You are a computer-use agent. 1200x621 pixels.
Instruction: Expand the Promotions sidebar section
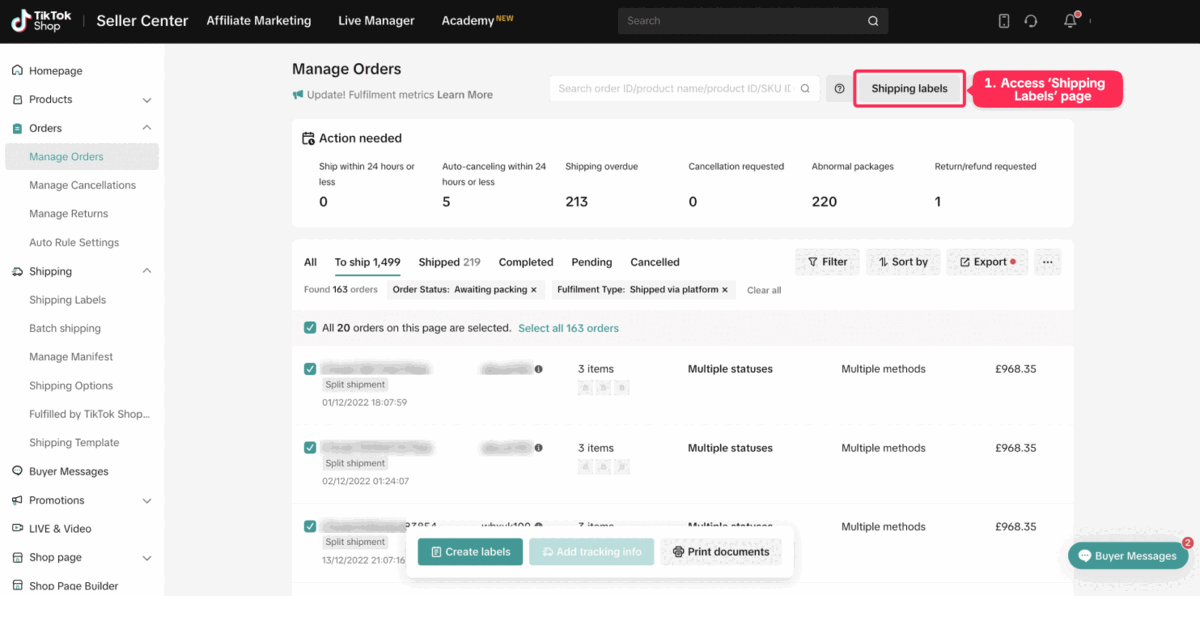click(147, 501)
